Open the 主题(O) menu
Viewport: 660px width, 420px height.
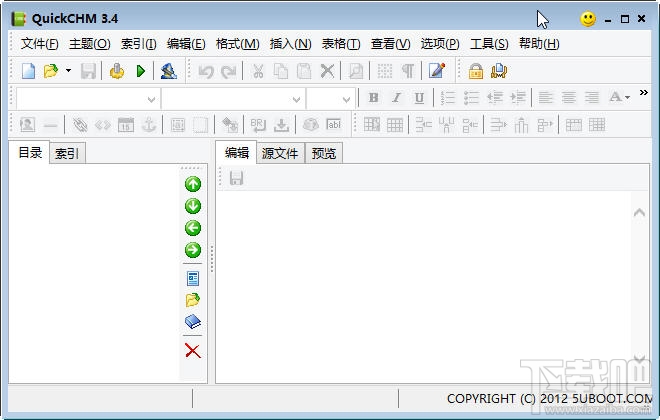[90, 44]
